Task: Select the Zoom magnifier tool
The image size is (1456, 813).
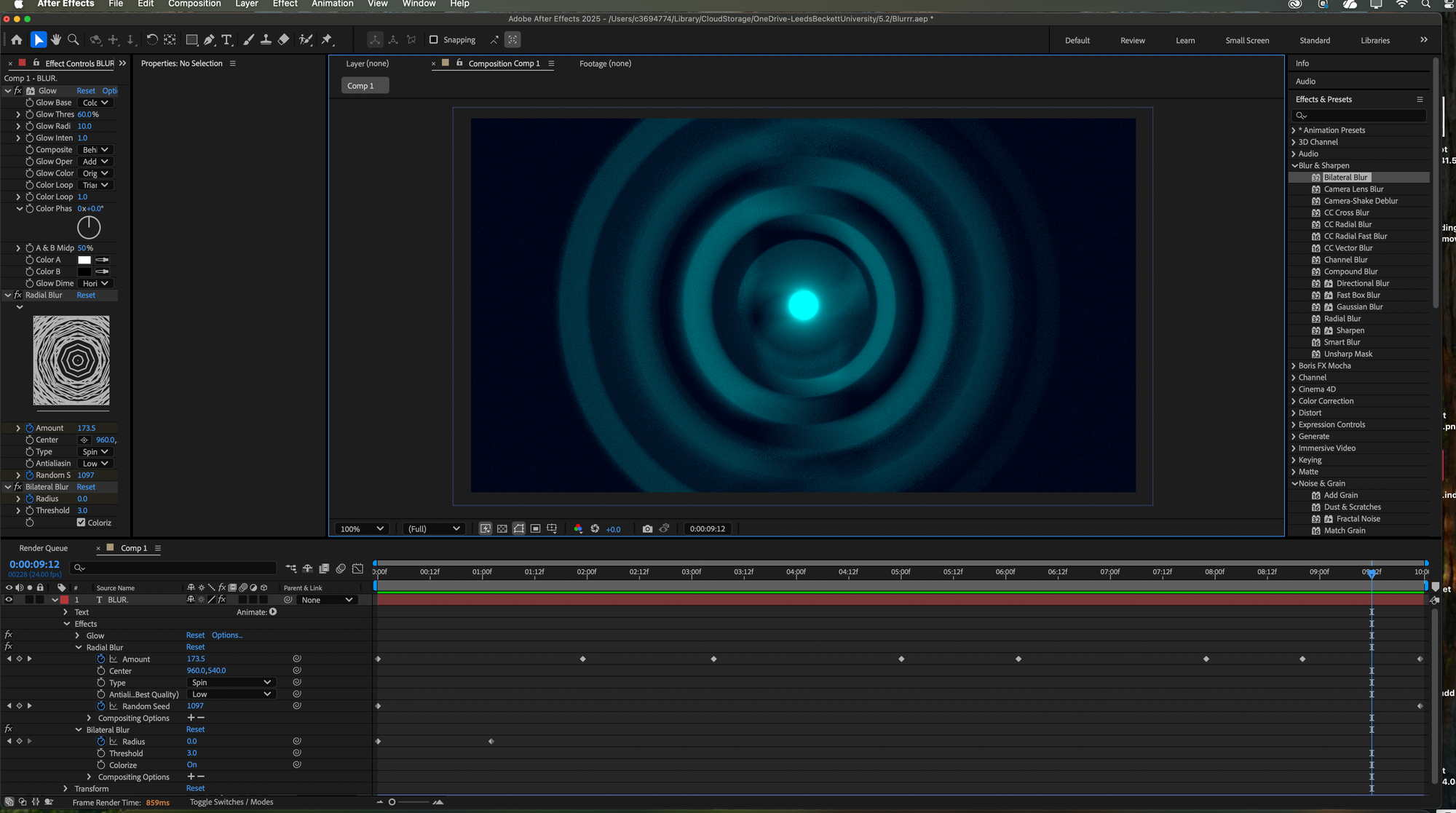Action: (74, 40)
